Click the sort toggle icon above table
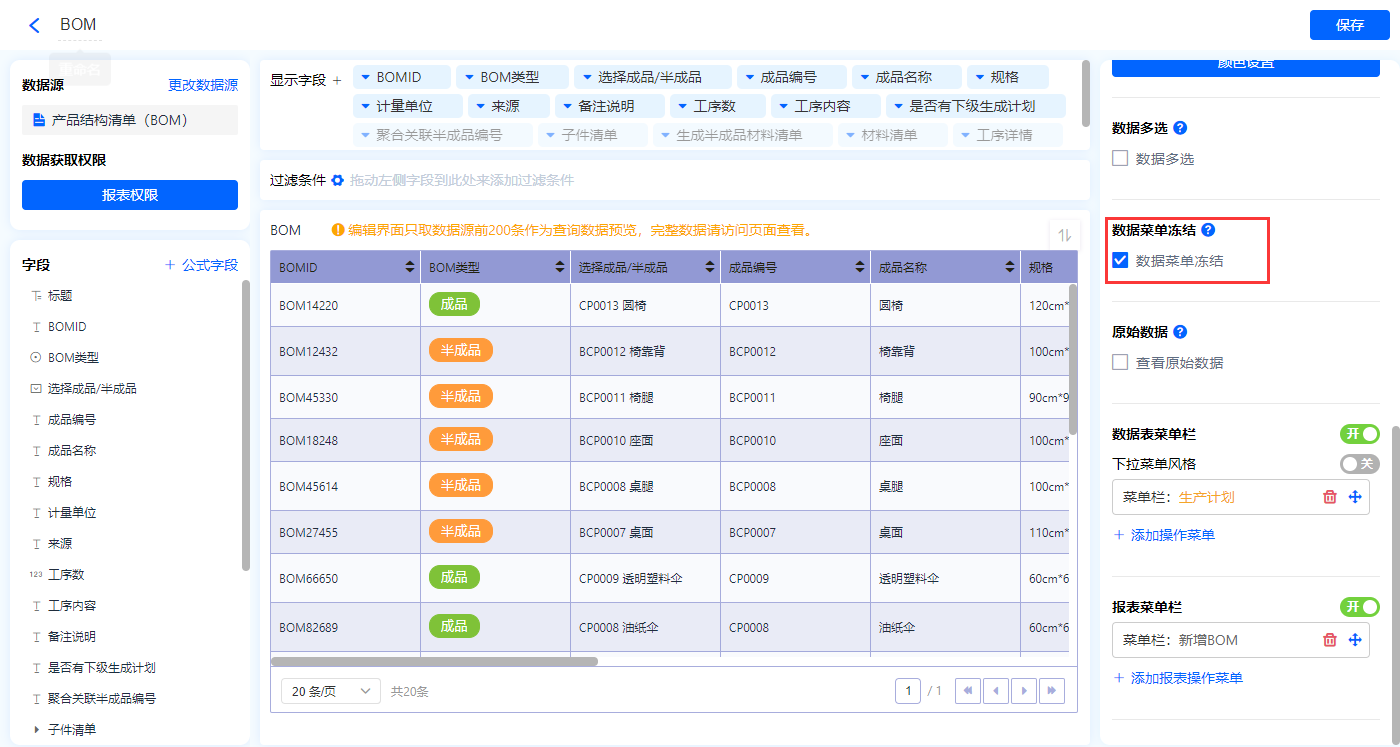Image resolution: width=1400 pixels, height=747 pixels. [1065, 235]
